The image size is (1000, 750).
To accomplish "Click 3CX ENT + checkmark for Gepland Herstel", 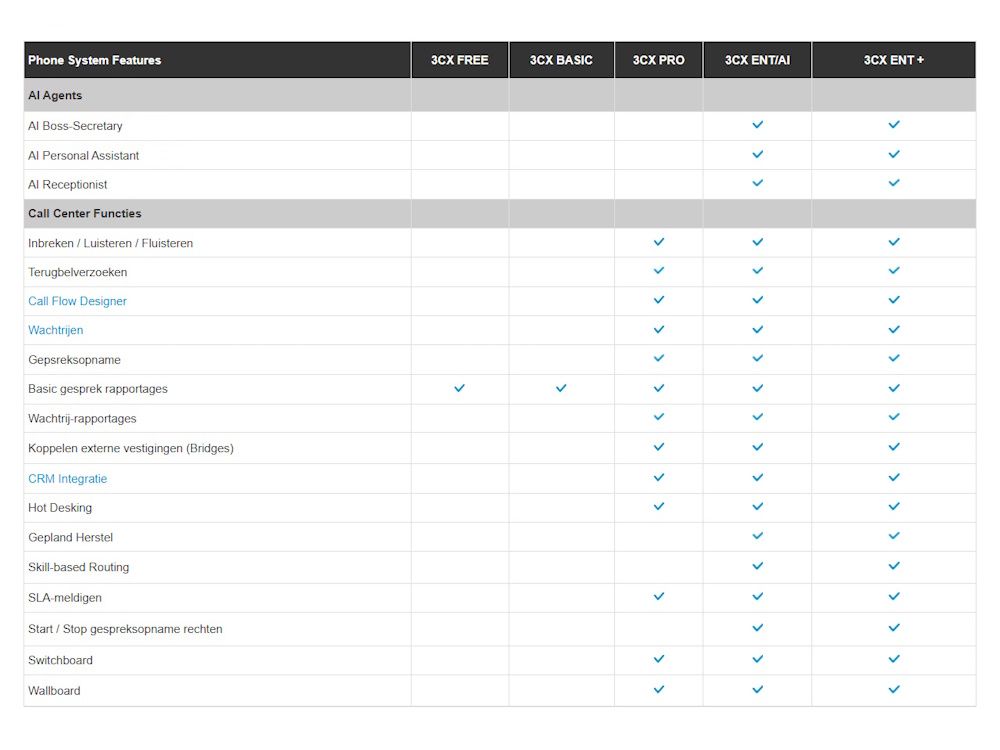I will [x=894, y=536].
